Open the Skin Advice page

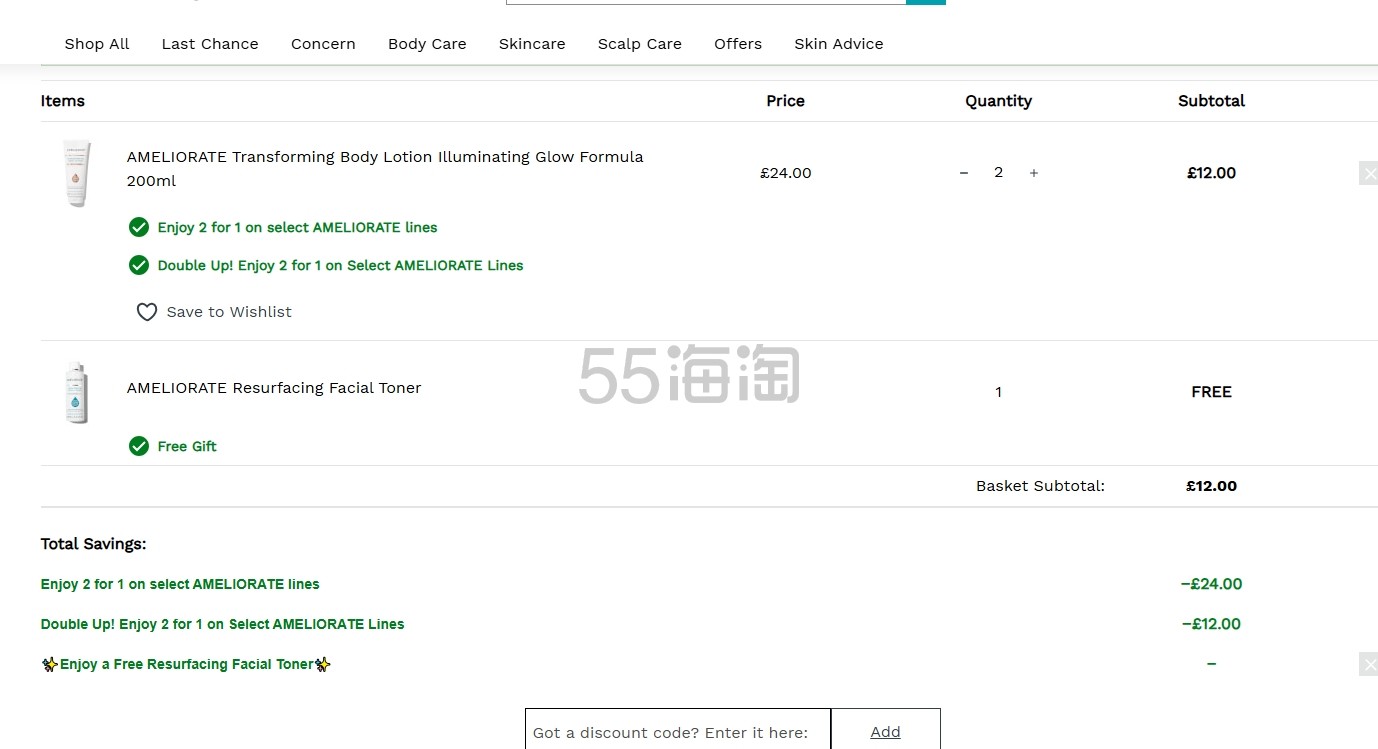click(x=839, y=44)
